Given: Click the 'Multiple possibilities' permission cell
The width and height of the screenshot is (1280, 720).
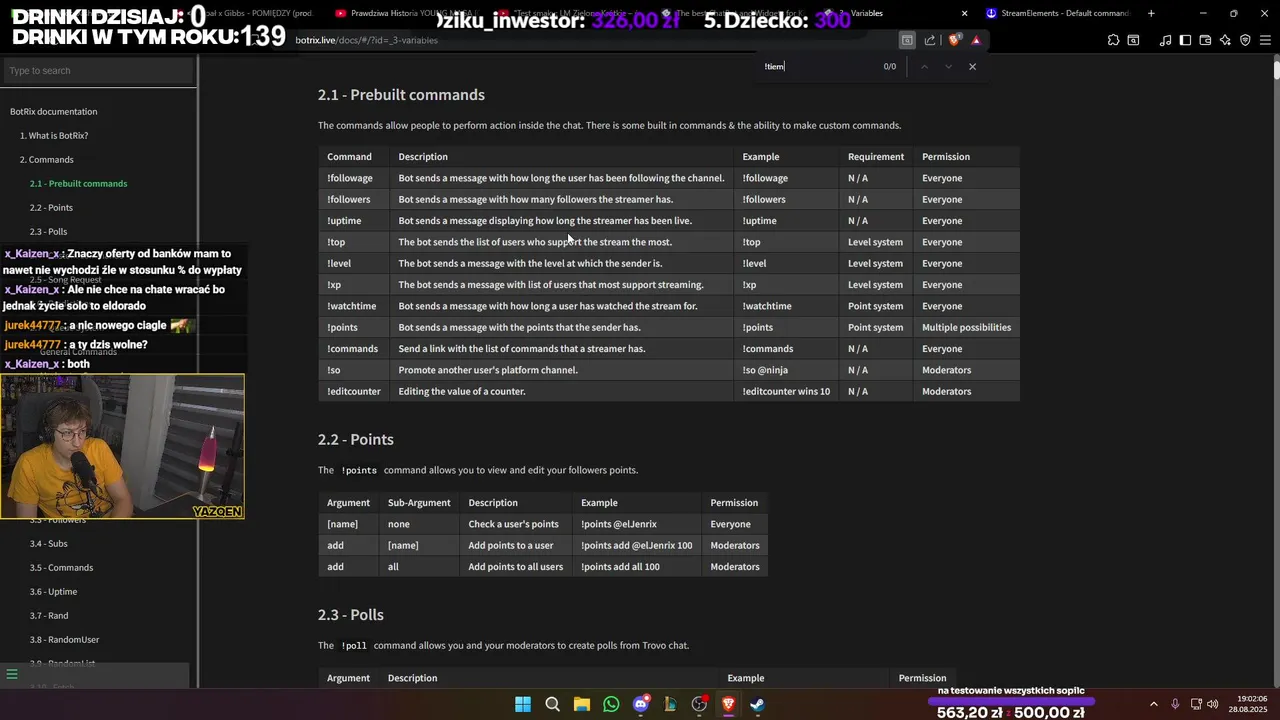Looking at the screenshot, I should 966,327.
